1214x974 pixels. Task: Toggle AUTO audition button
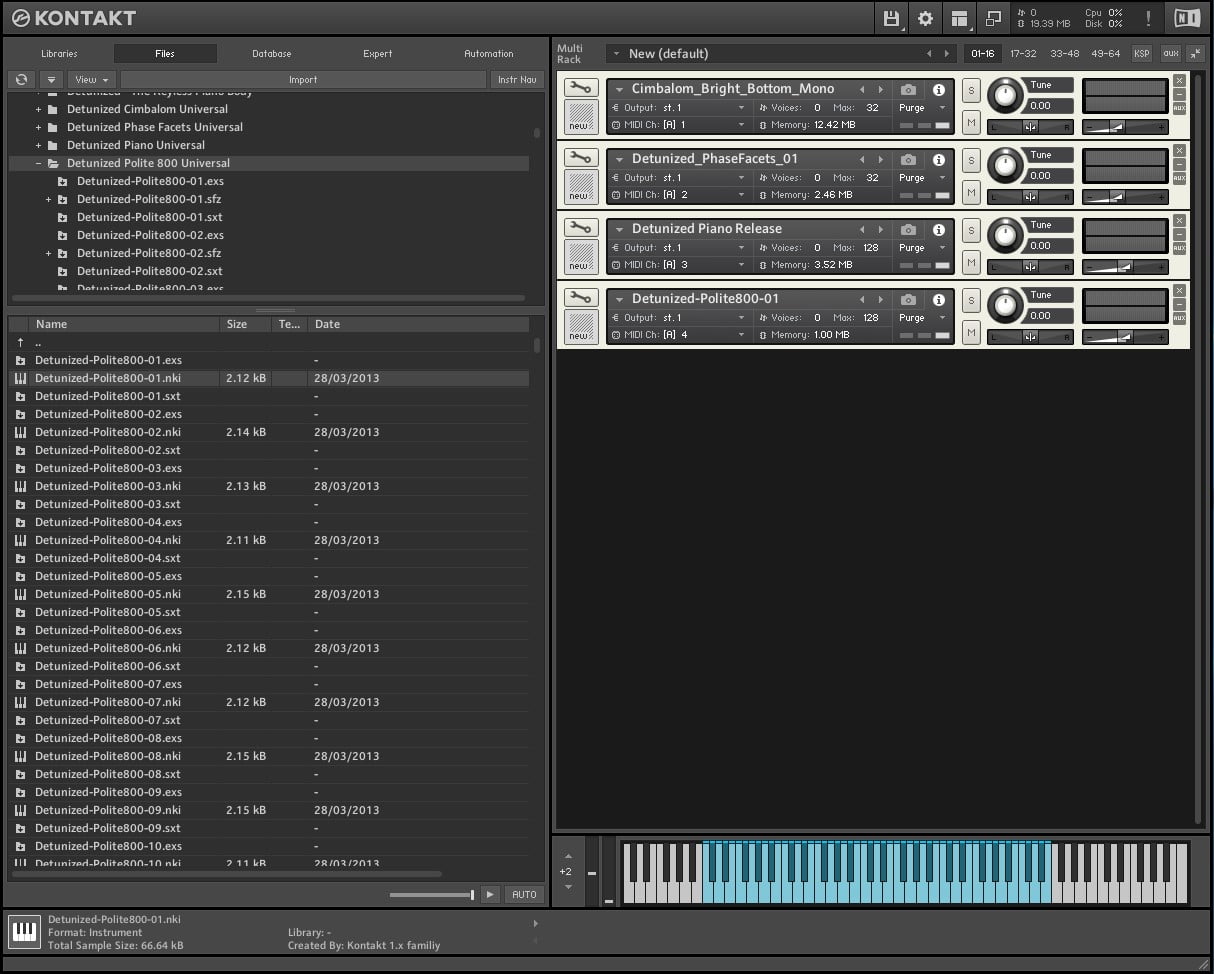click(524, 894)
